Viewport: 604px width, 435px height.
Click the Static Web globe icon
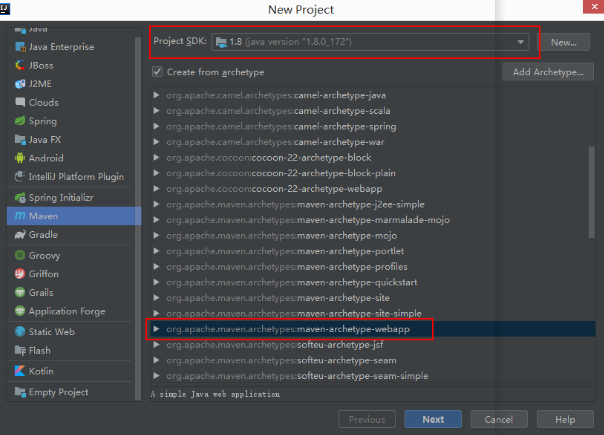tap(20, 331)
